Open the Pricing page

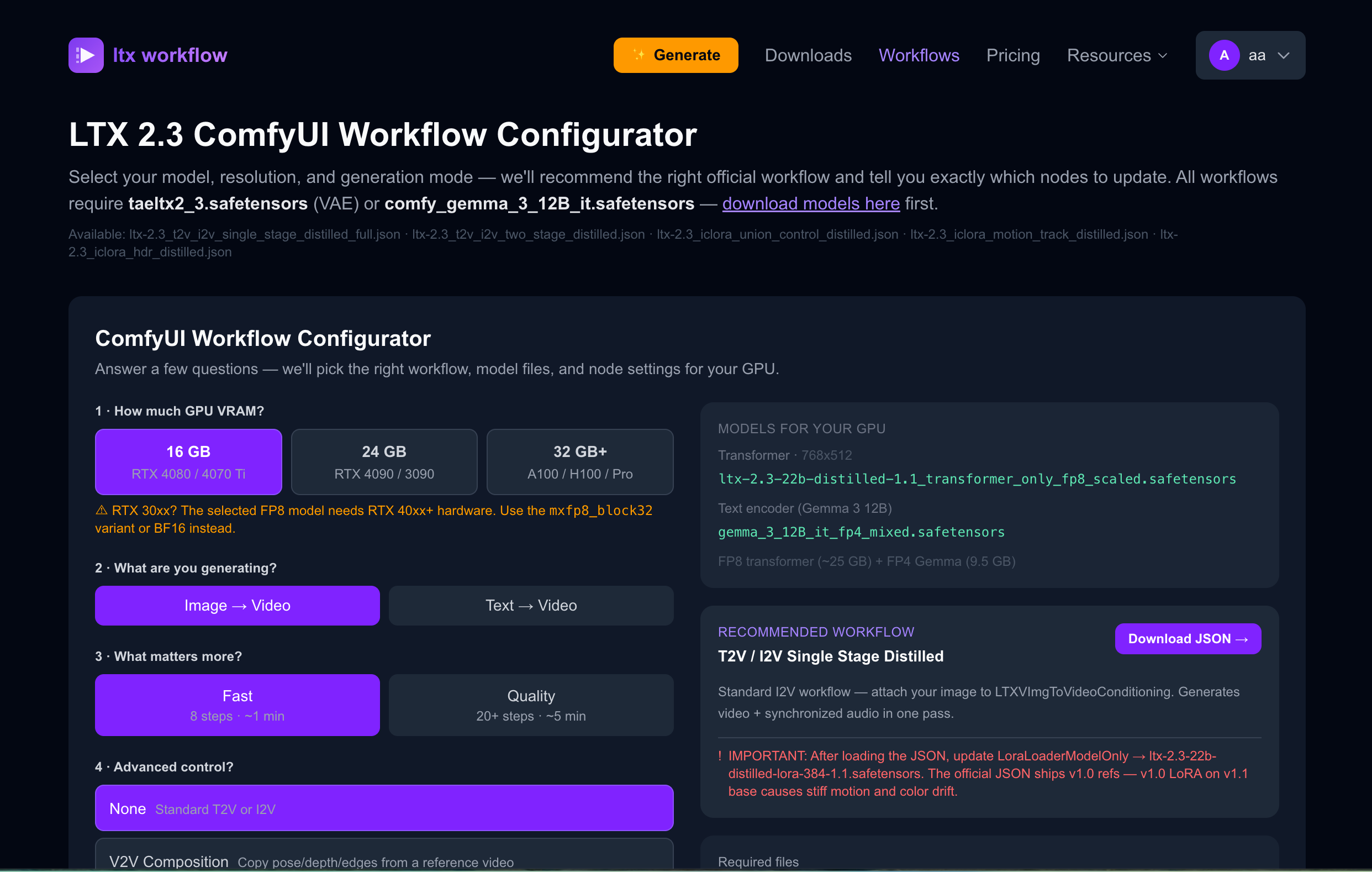(x=1013, y=55)
